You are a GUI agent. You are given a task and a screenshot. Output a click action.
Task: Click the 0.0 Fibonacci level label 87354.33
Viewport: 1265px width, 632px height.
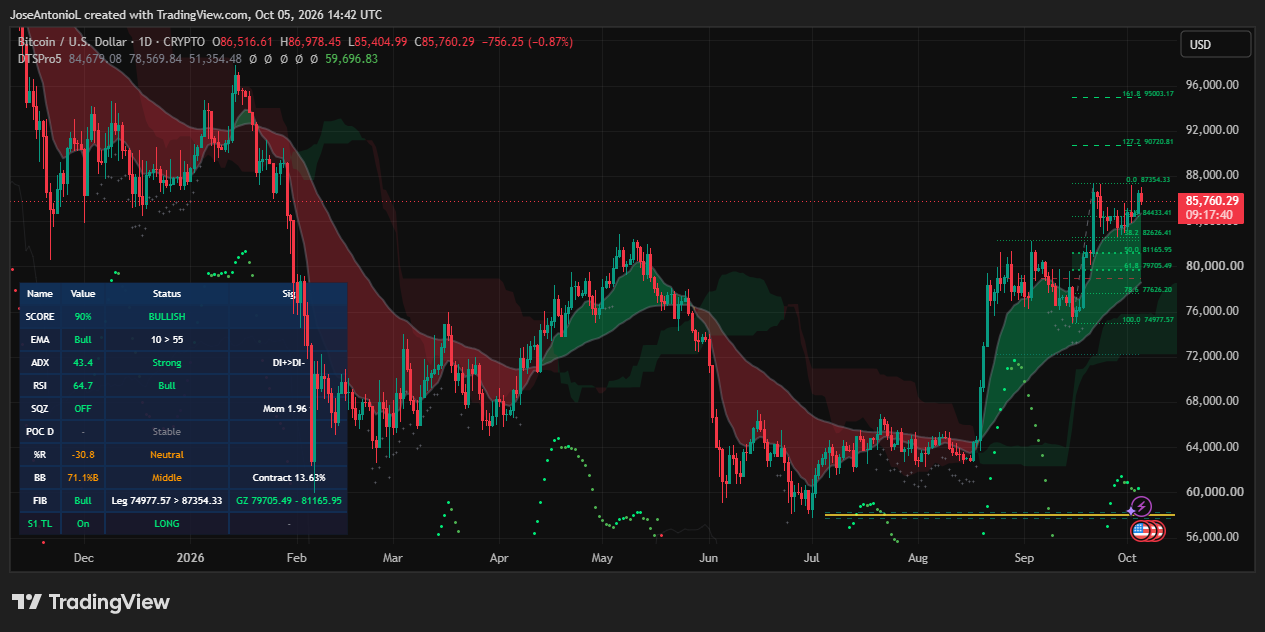coord(1150,179)
